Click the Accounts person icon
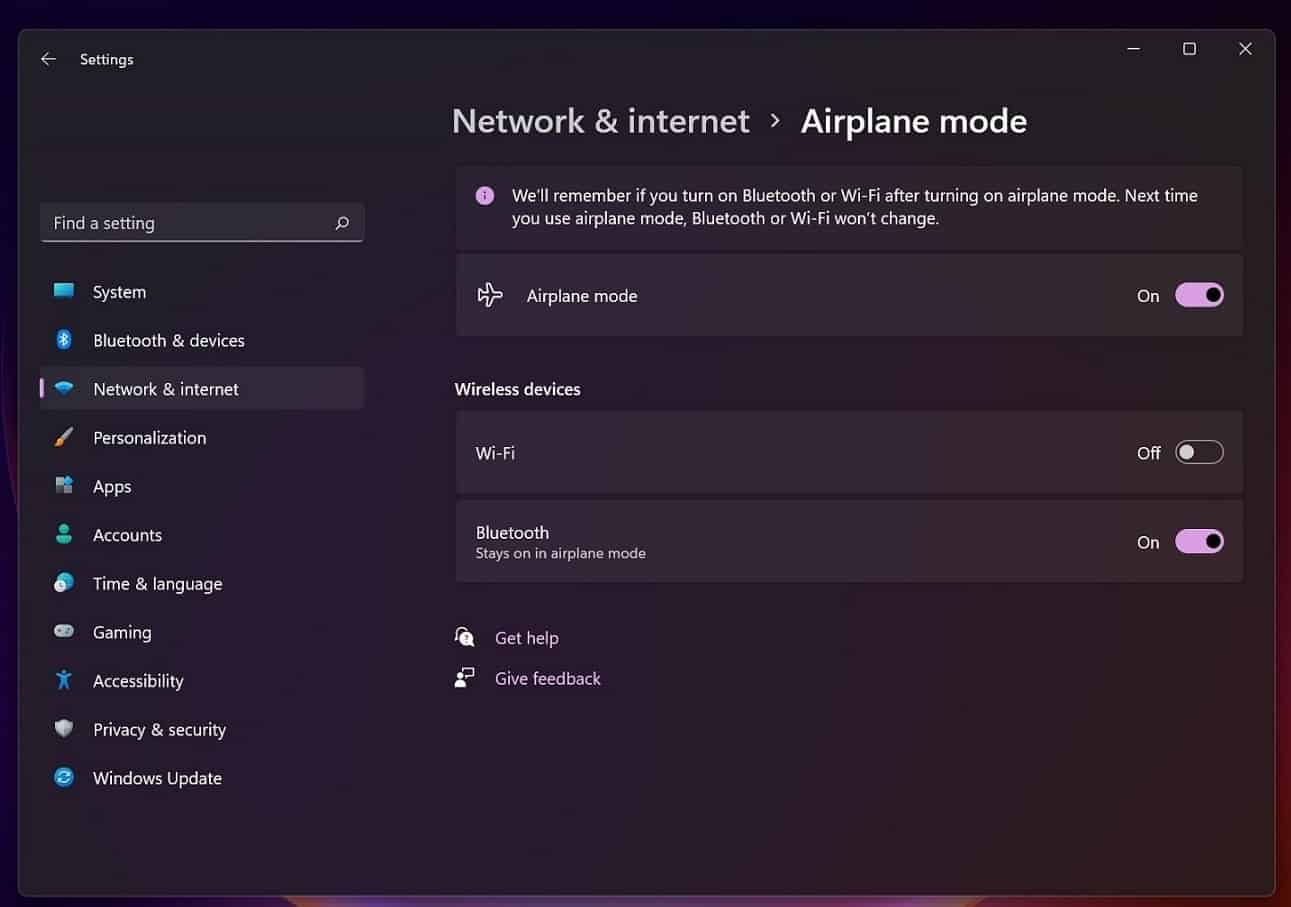 coord(64,534)
